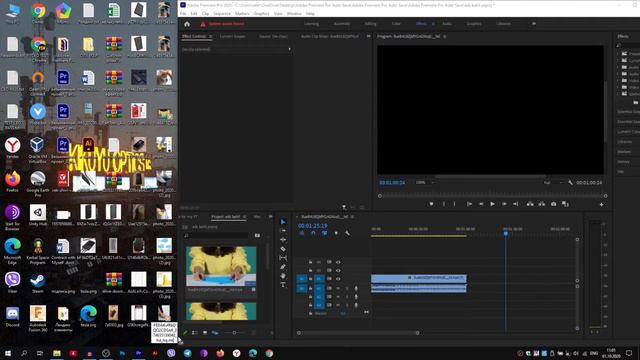Switch to the Audio workspace
Image resolution: width=640 pixels, height=360 pixels.
[447, 24]
